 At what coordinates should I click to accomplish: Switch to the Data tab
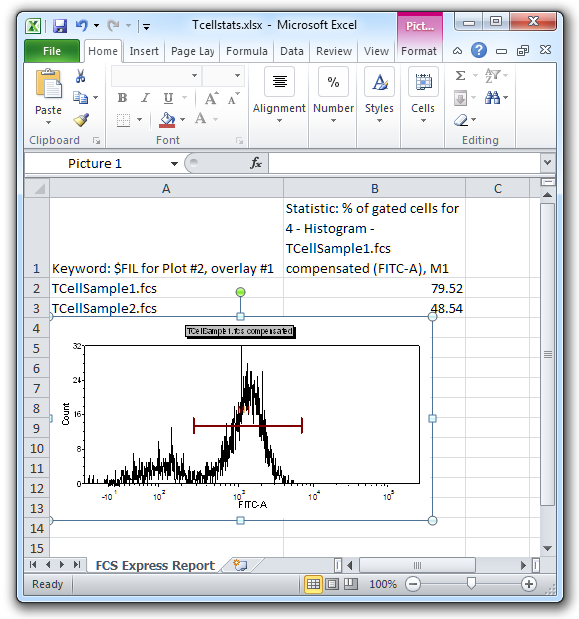click(292, 51)
